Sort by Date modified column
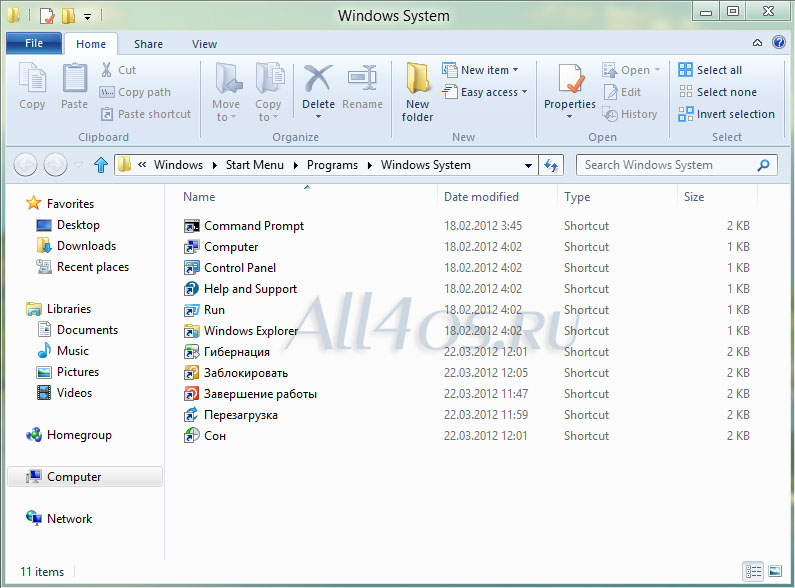The image size is (795, 588). point(481,197)
